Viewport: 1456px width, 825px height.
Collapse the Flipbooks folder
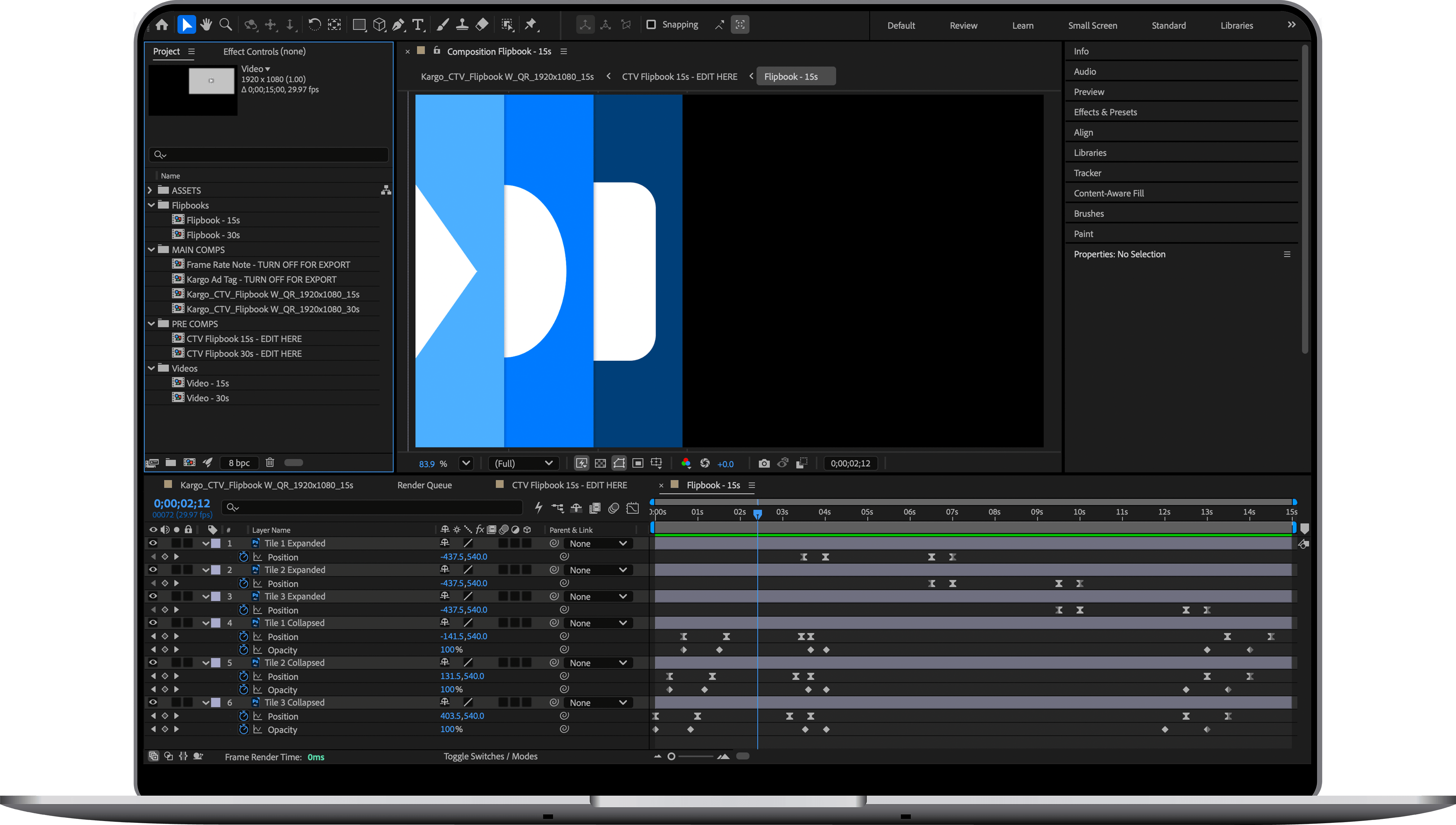[151, 205]
